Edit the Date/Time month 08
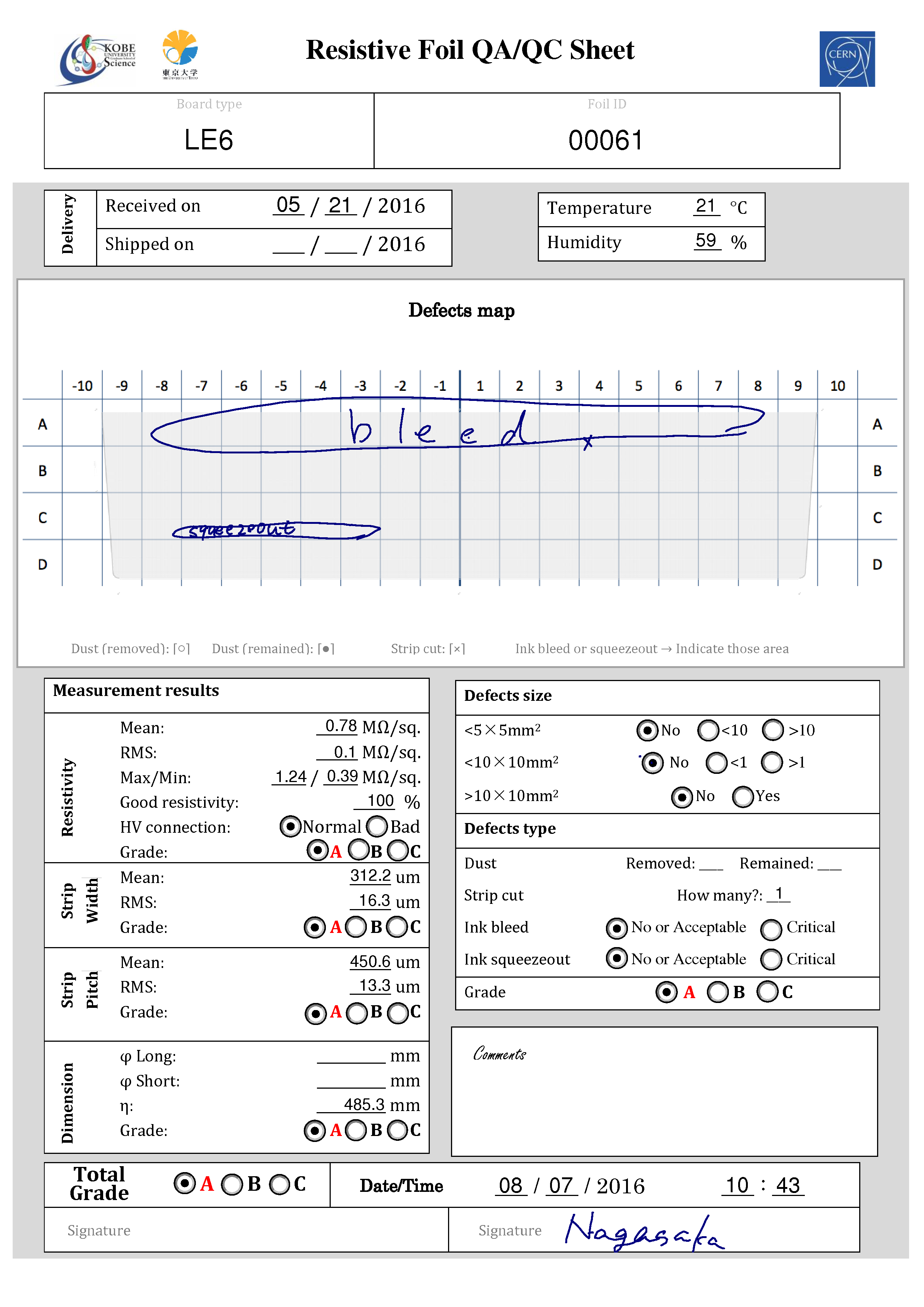924x1307 pixels. (511, 1185)
